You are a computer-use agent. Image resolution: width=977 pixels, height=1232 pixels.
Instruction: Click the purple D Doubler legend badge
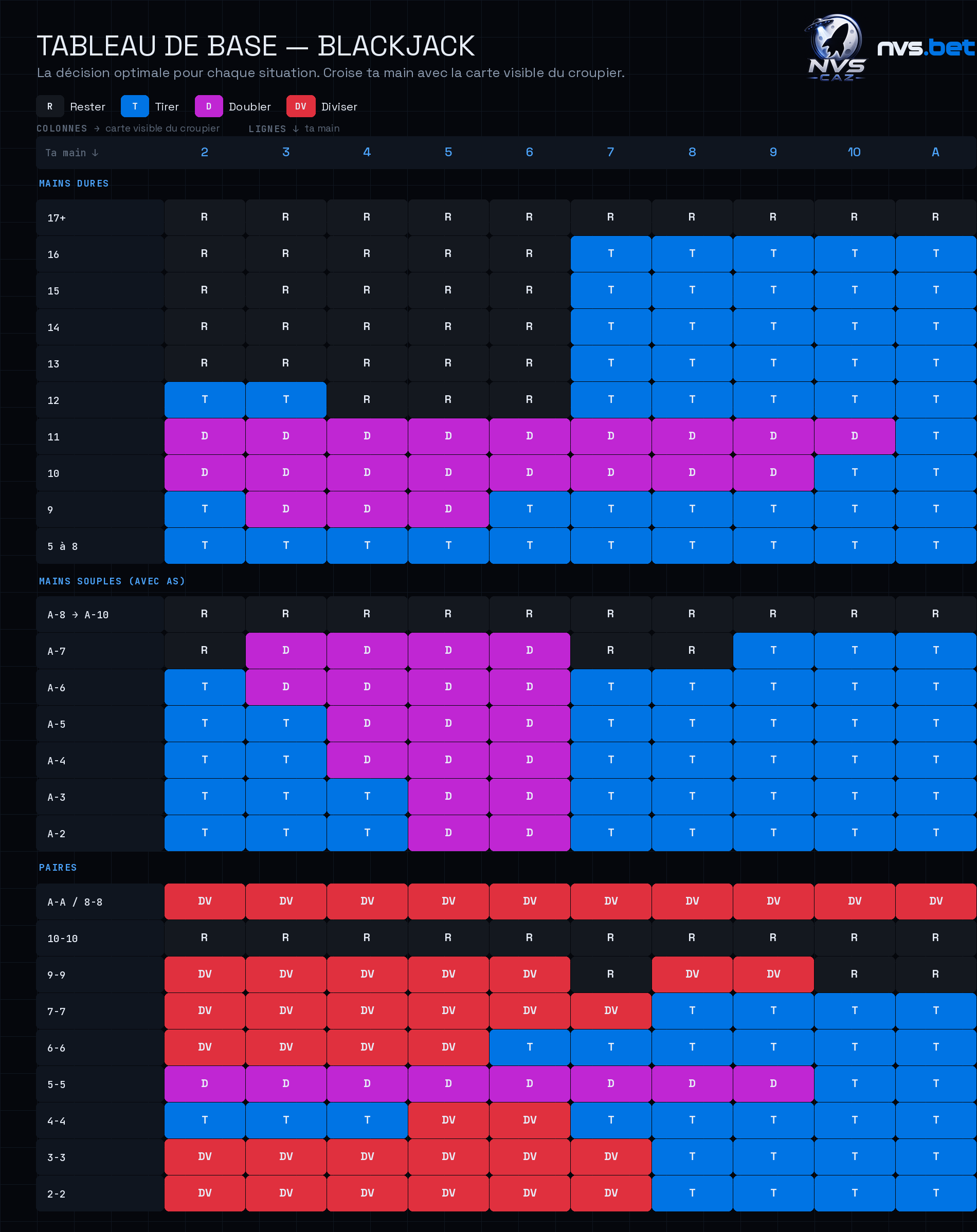(x=209, y=106)
